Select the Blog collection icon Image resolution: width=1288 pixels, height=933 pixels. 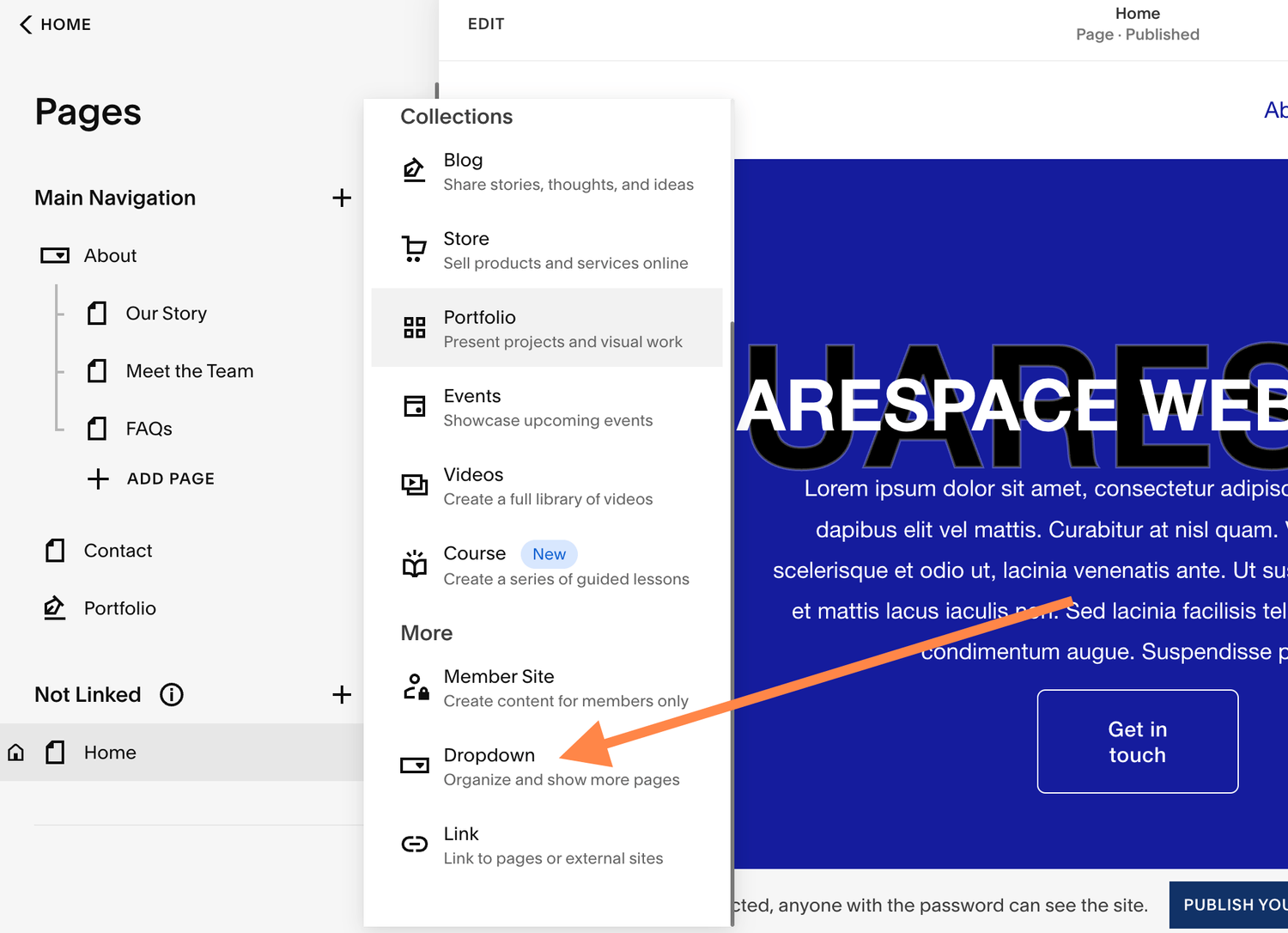[x=415, y=169]
